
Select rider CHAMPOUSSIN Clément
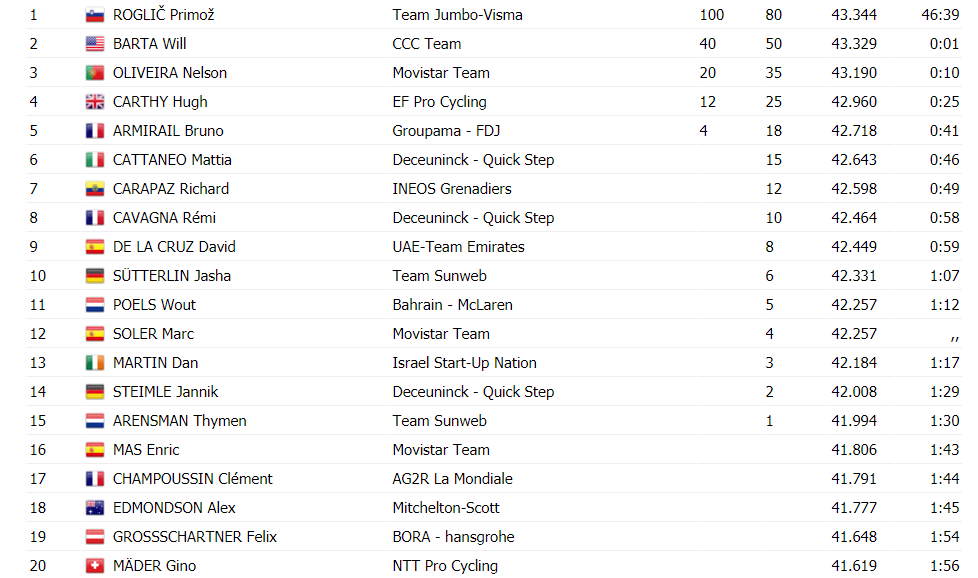click(193, 479)
